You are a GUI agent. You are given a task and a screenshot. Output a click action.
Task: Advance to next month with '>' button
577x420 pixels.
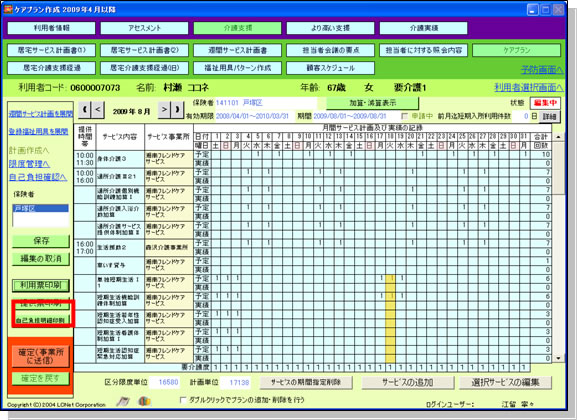[x=164, y=110]
